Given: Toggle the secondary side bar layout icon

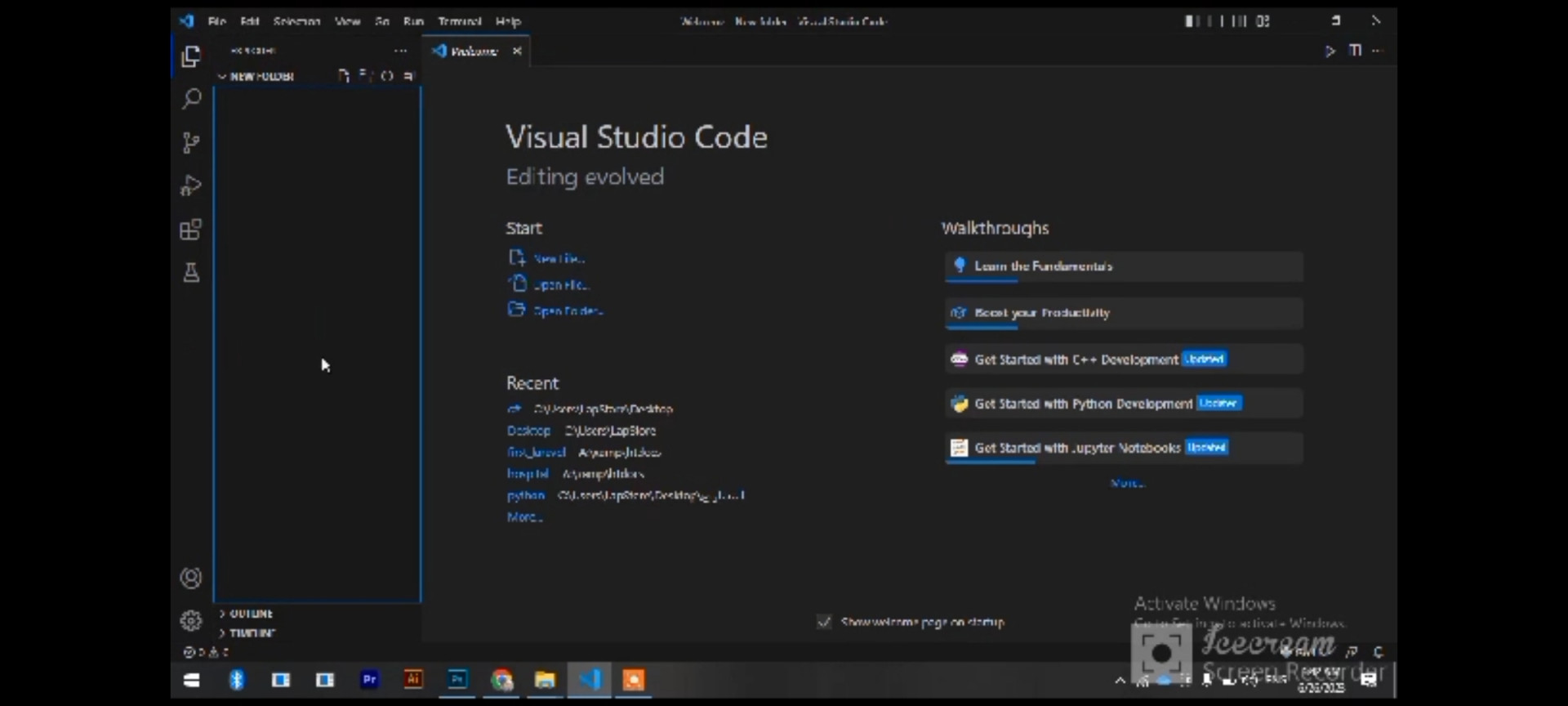Looking at the screenshot, I should (1238, 21).
